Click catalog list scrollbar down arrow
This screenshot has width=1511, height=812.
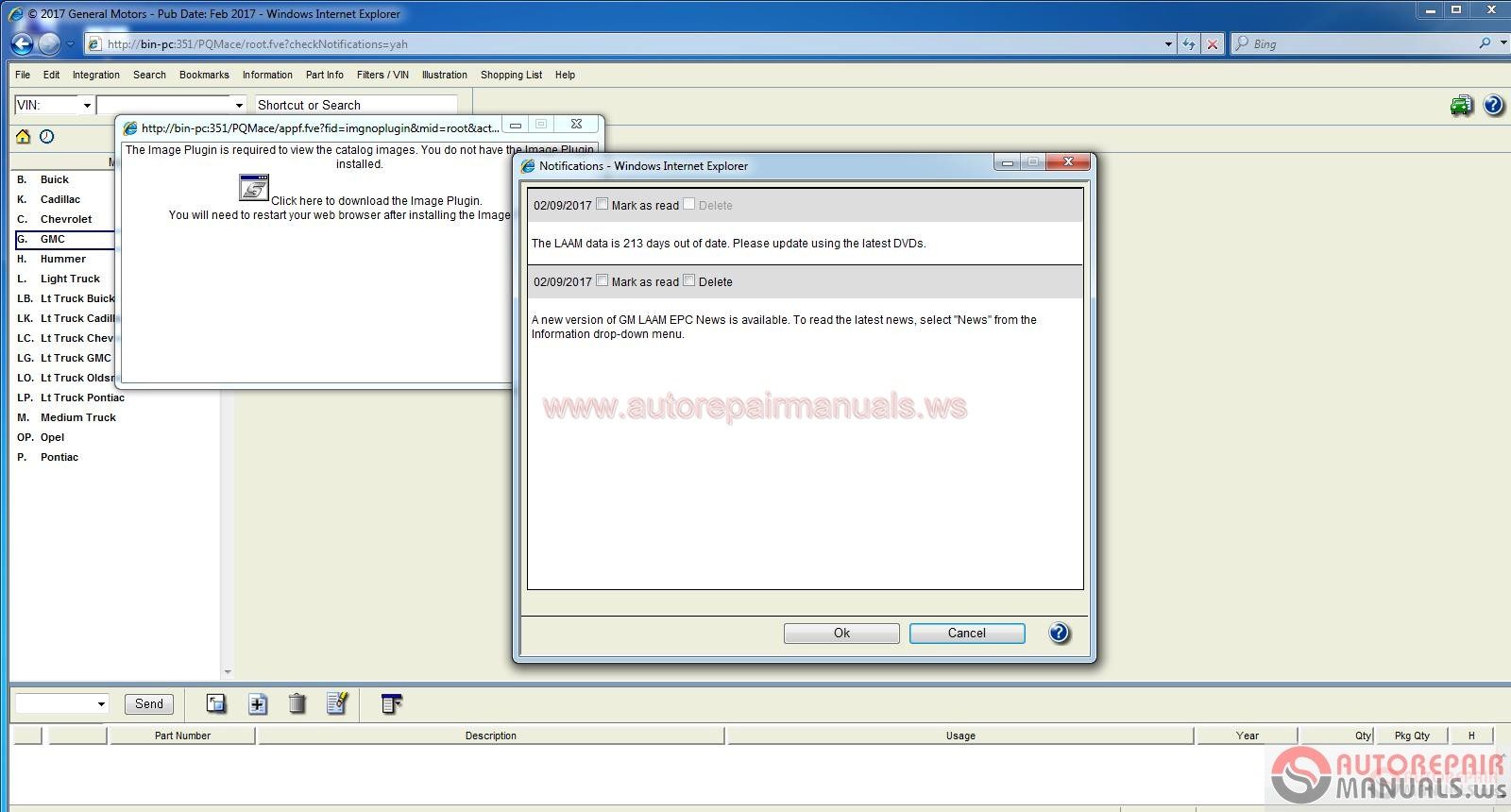click(228, 672)
